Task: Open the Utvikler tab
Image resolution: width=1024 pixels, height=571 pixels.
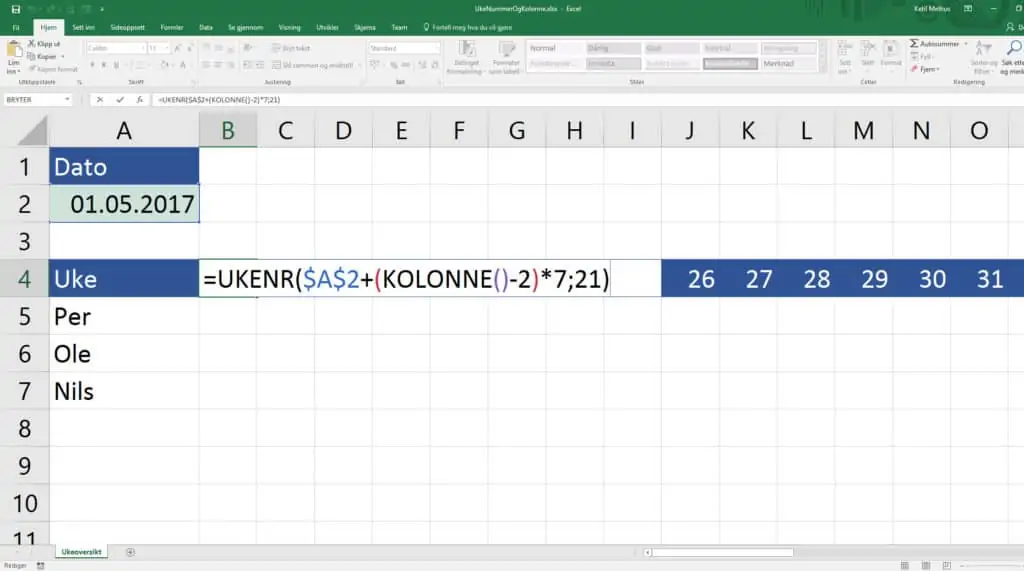Action: 327,27
